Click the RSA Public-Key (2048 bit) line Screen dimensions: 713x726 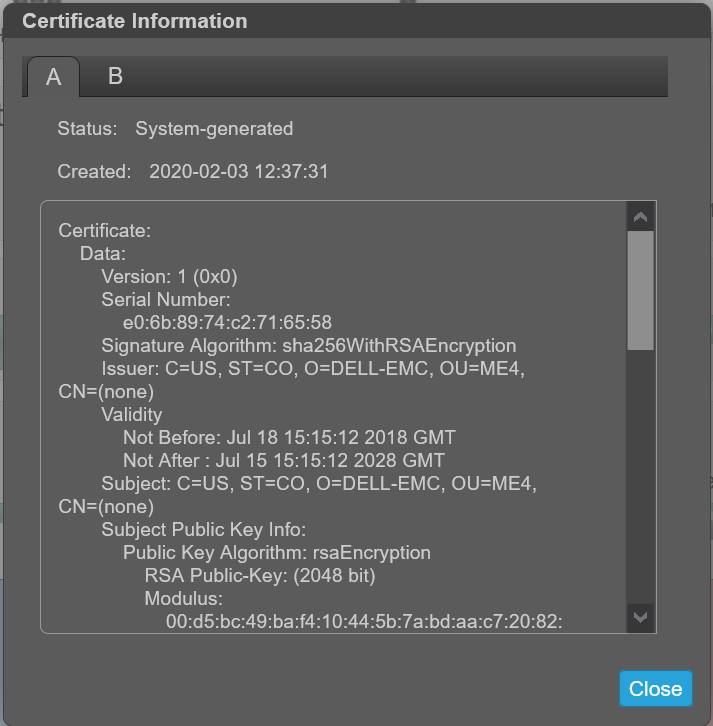tap(260, 576)
